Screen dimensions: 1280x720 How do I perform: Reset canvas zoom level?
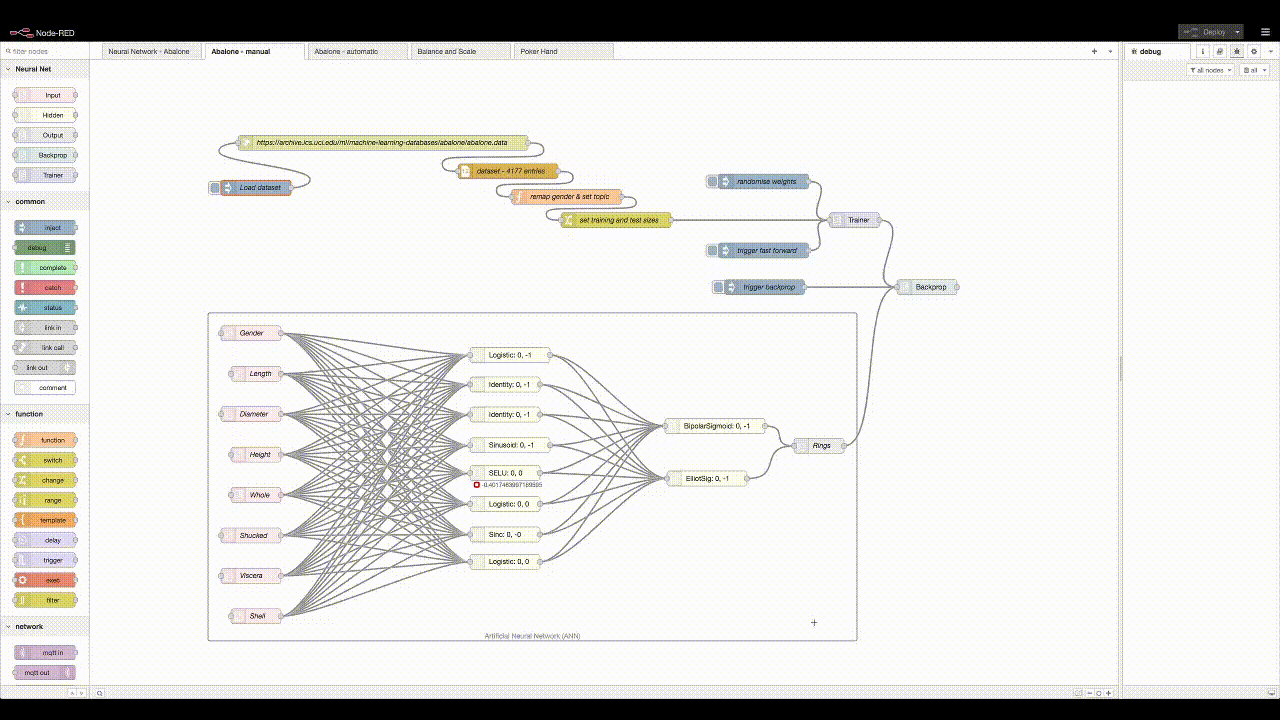pyautogui.click(x=1098, y=693)
